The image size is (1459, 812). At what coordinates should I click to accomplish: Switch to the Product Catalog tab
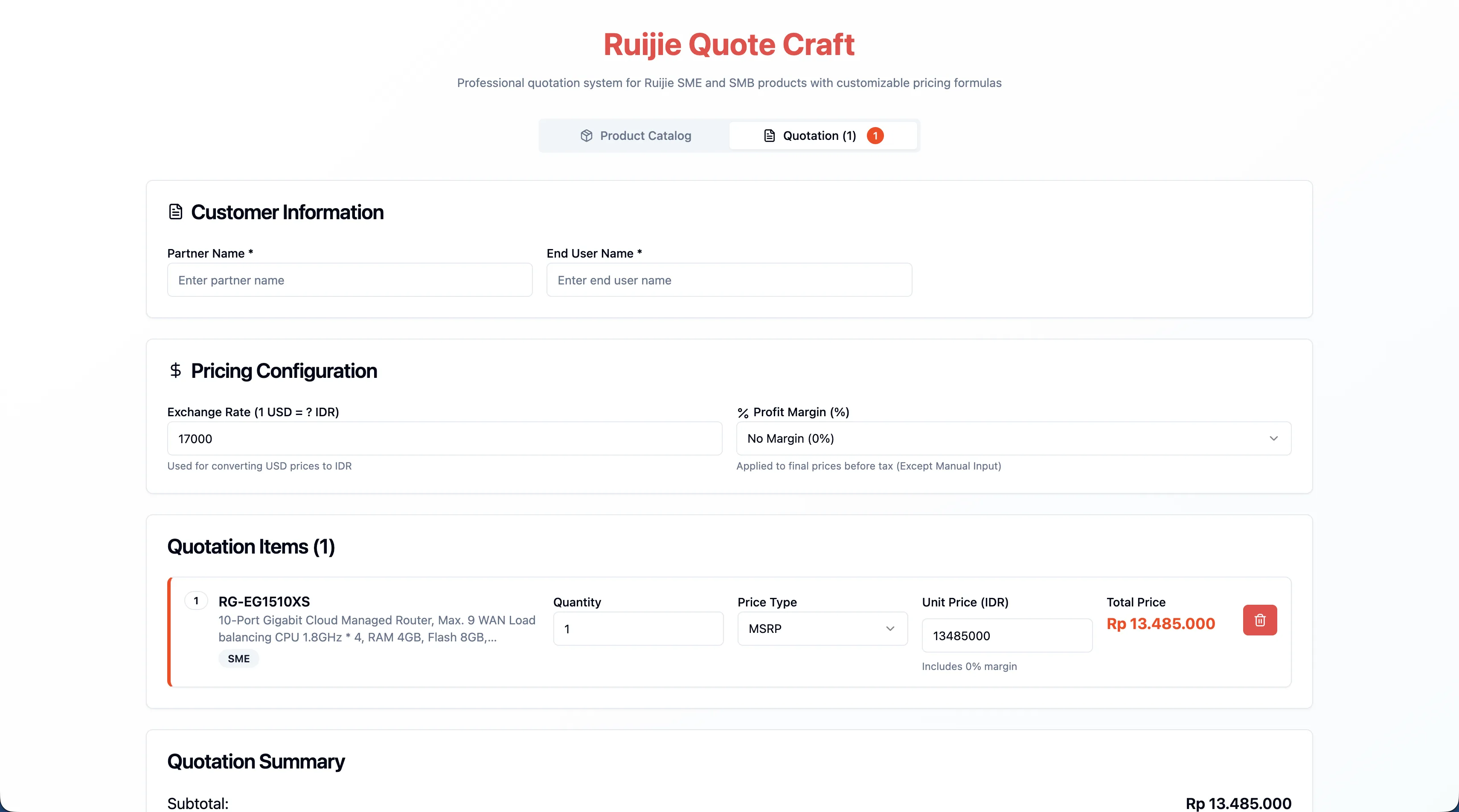[635, 136]
